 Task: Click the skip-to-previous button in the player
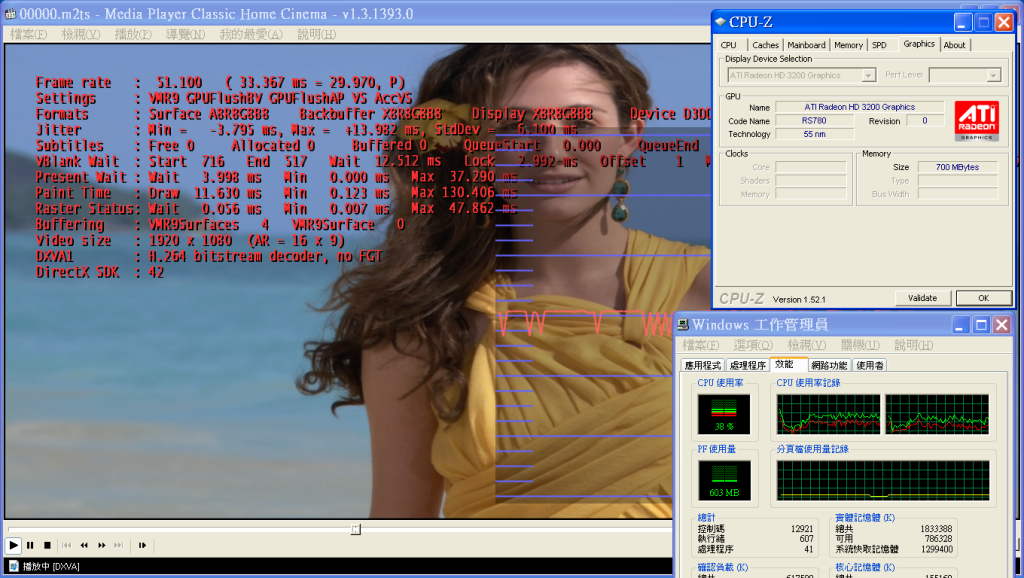click(x=67, y=545)
